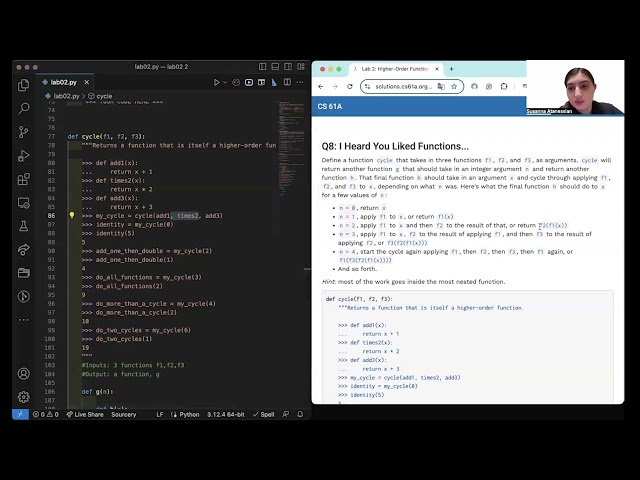640x480 pixels.
Task: Select the lab02.py editor tab
Action: 64,82
